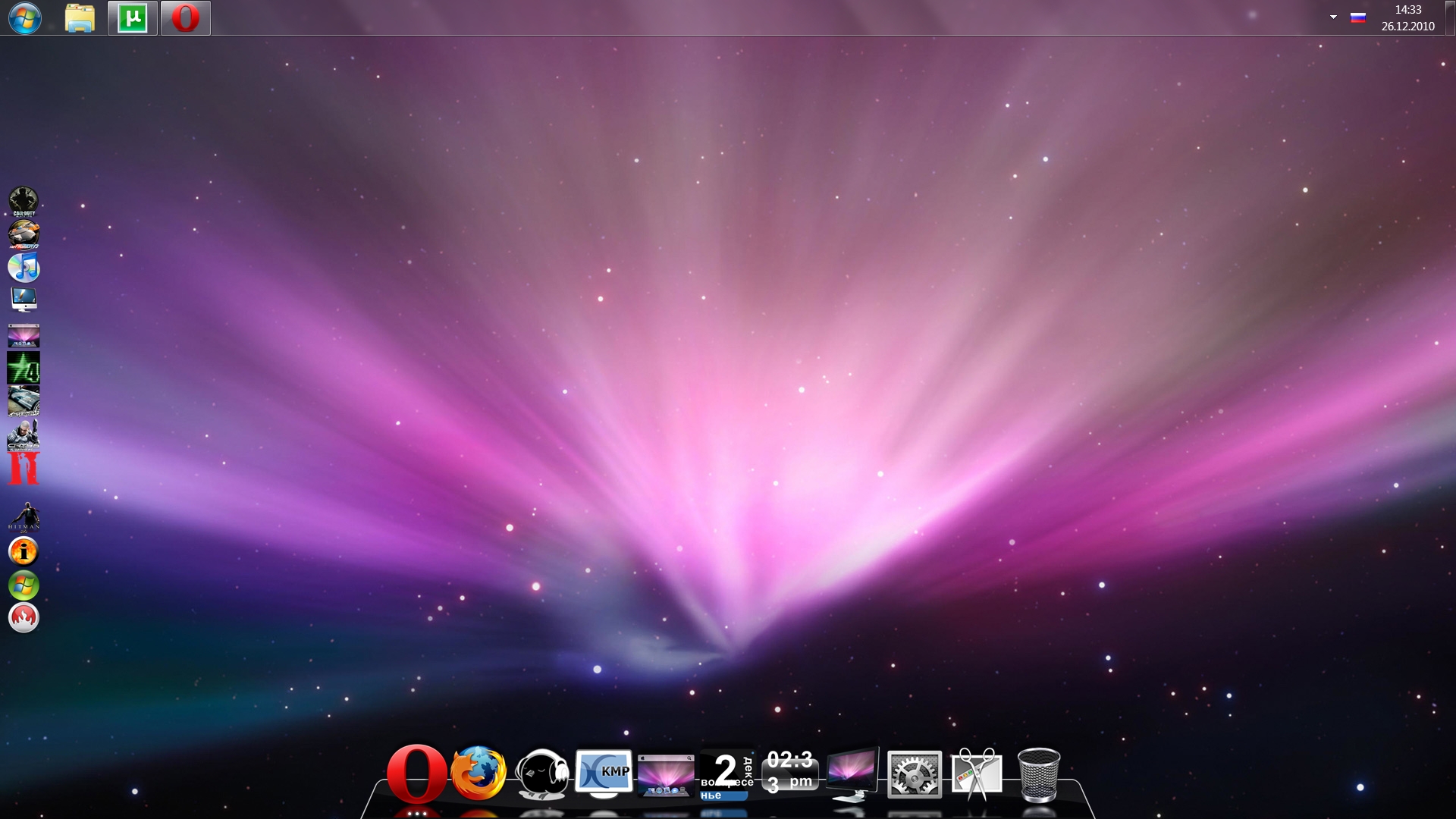This screenshot has height=819, width=1456.
Task: Launch iTunes from the left sidebar
Action: (x=24, y=267)
